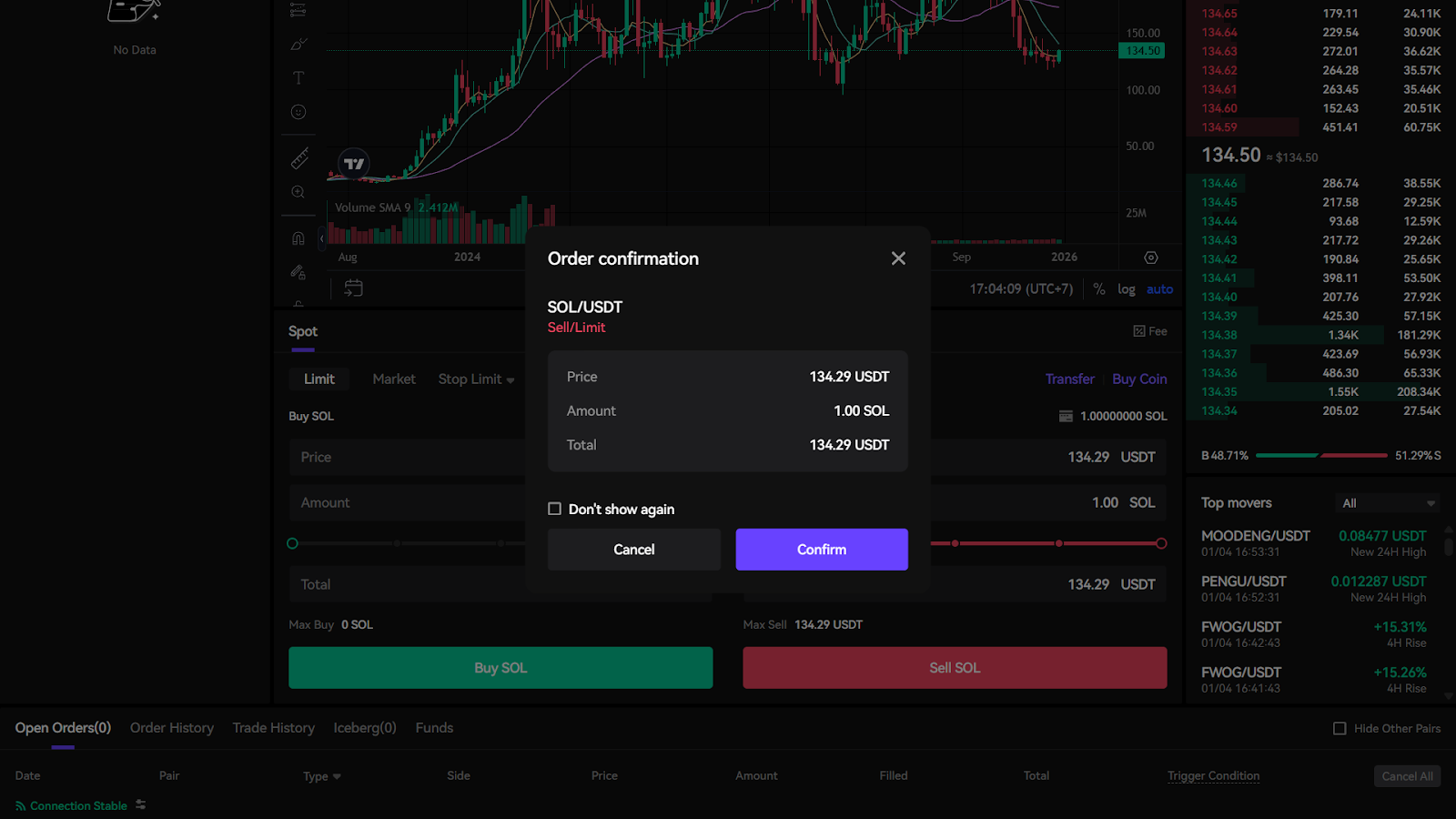The width and height of the screenshot is (1456, 819).
Task: Select the Brush drawing tool
Action: pyautogui.click(x=298, y=44)
